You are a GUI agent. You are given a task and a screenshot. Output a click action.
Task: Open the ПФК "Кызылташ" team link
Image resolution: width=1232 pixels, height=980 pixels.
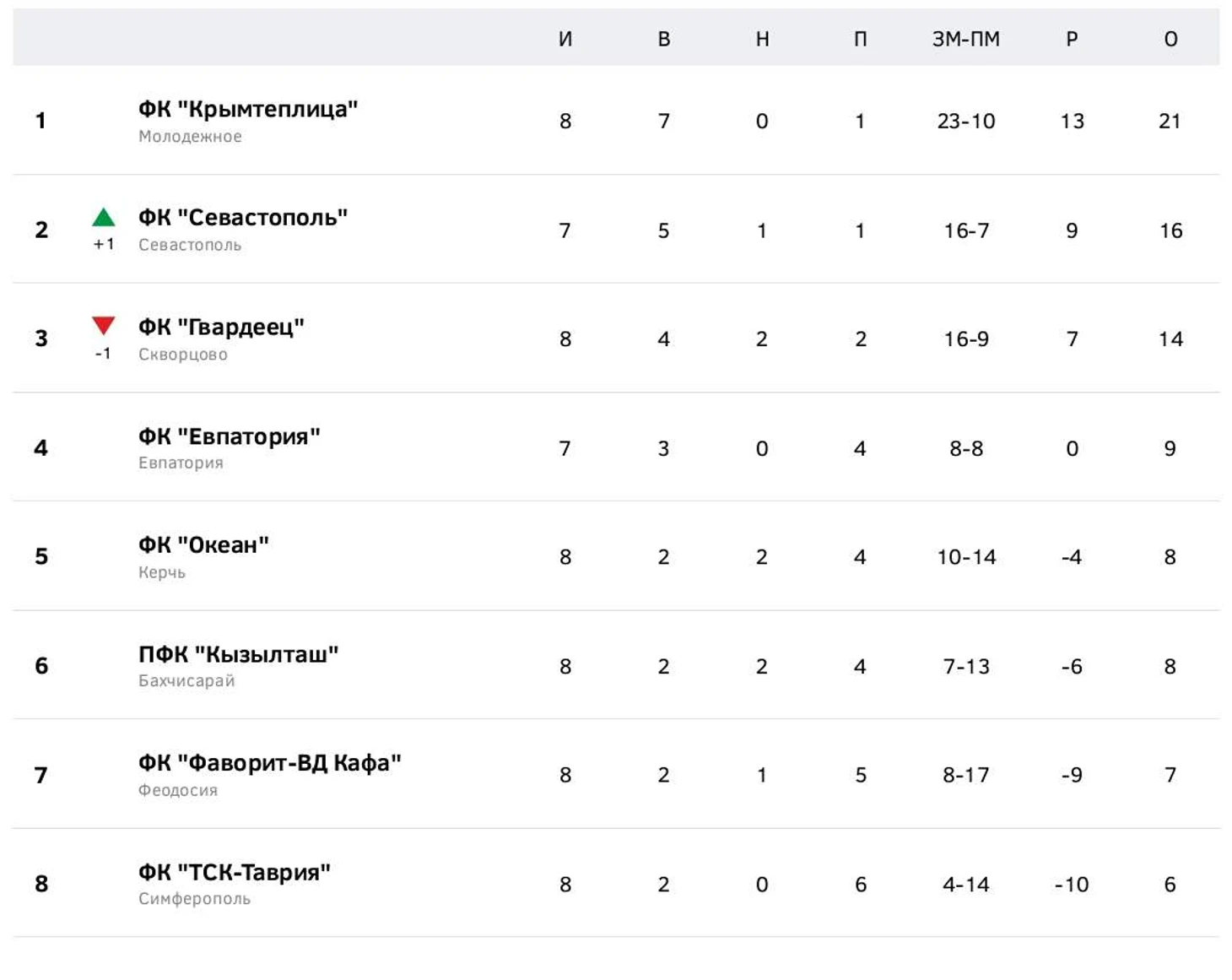click(239, 654)
